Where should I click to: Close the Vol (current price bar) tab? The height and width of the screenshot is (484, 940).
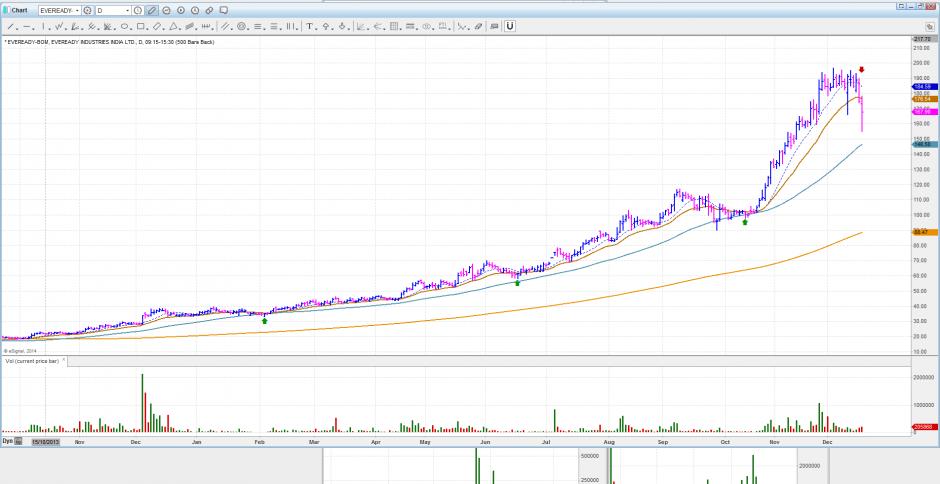point(64,360)
